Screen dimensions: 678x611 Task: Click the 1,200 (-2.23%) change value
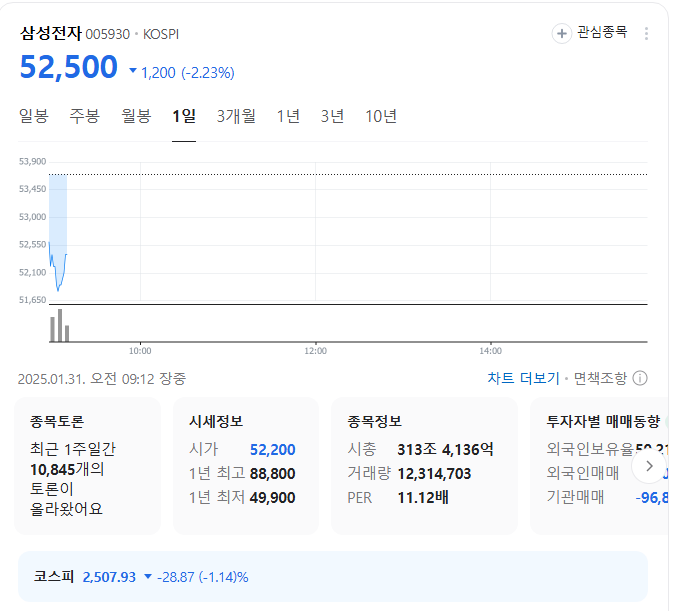(188, 73)
